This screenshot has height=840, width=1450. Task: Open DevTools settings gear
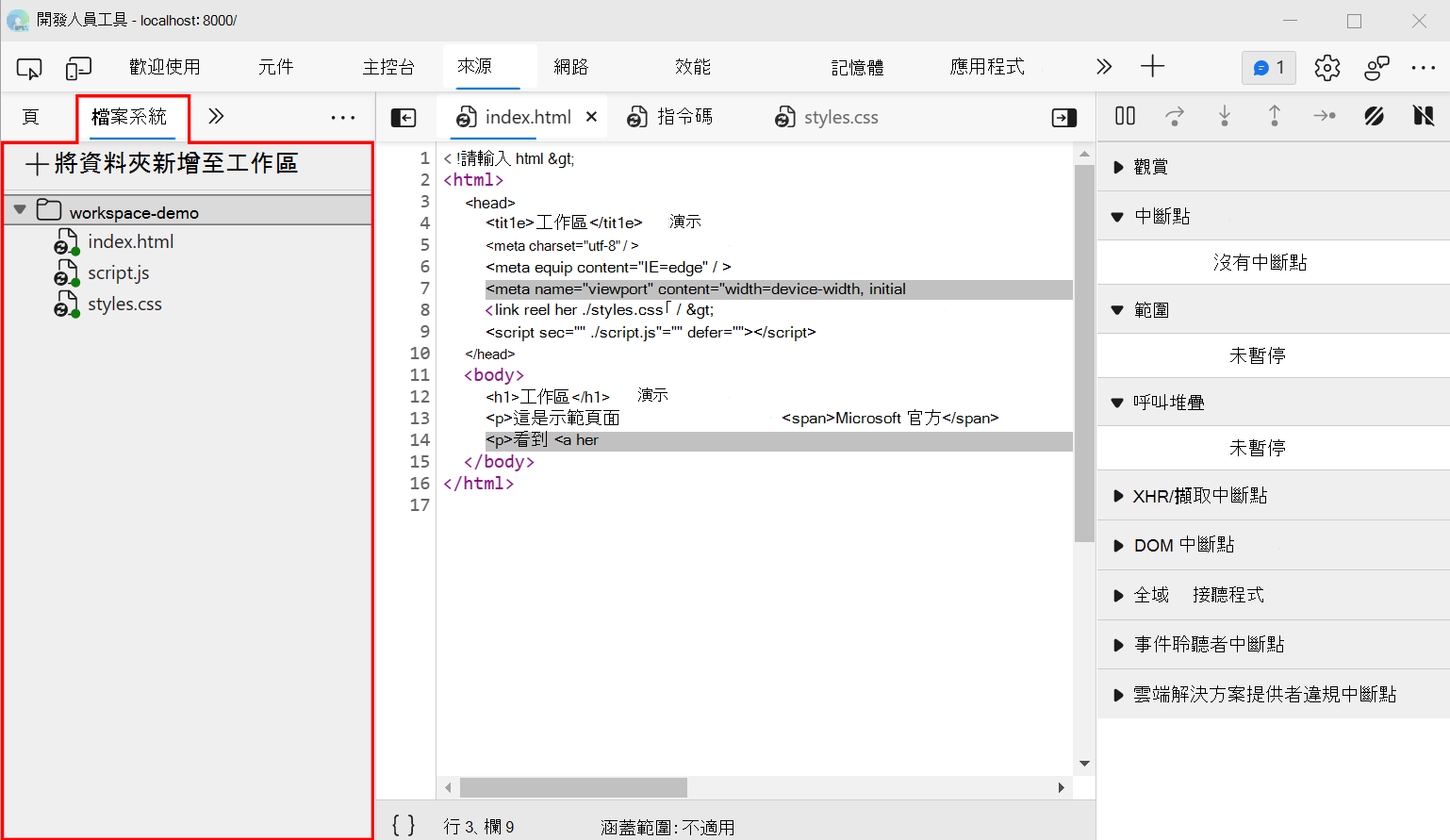coord(1327,68)
